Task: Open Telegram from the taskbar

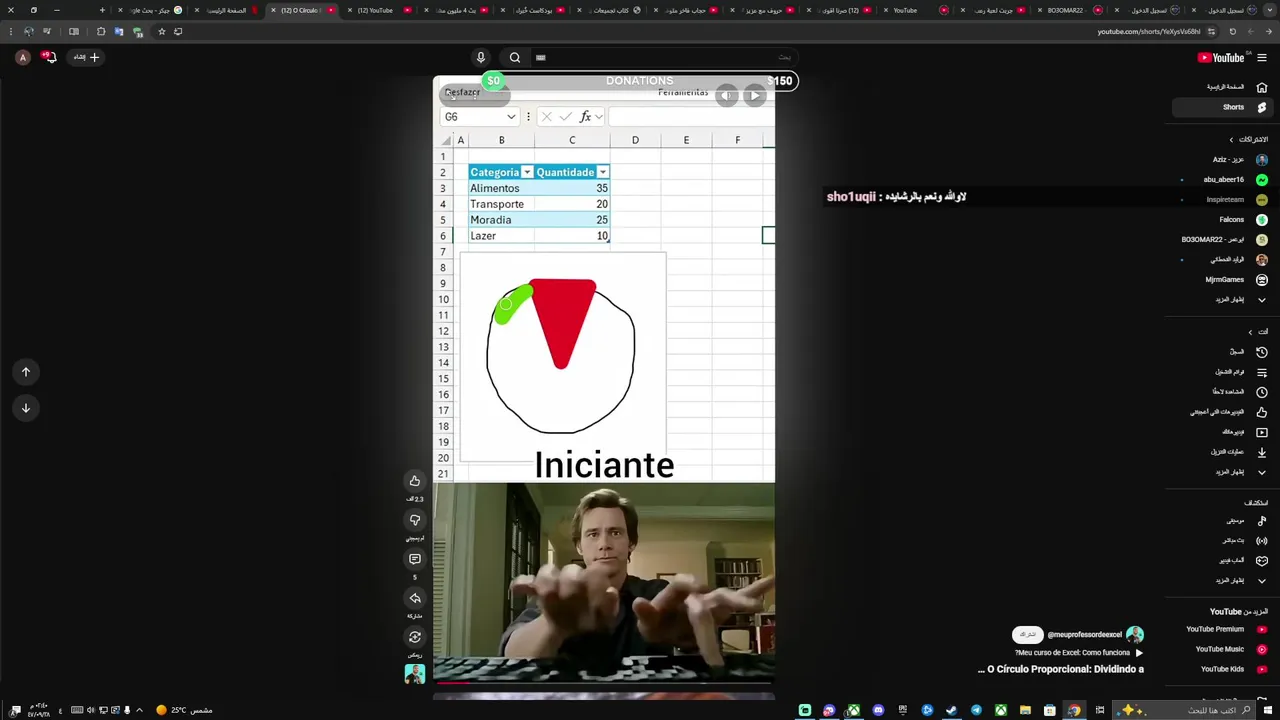Action: coord(976,710)
